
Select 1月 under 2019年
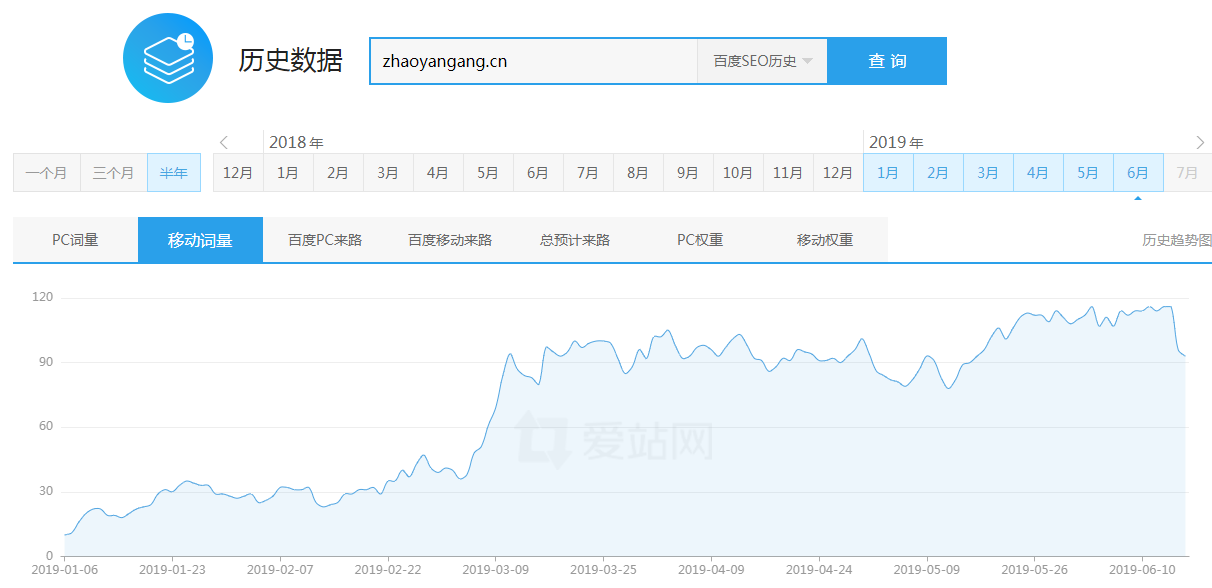pyautogui.click(x=887, y=172)
